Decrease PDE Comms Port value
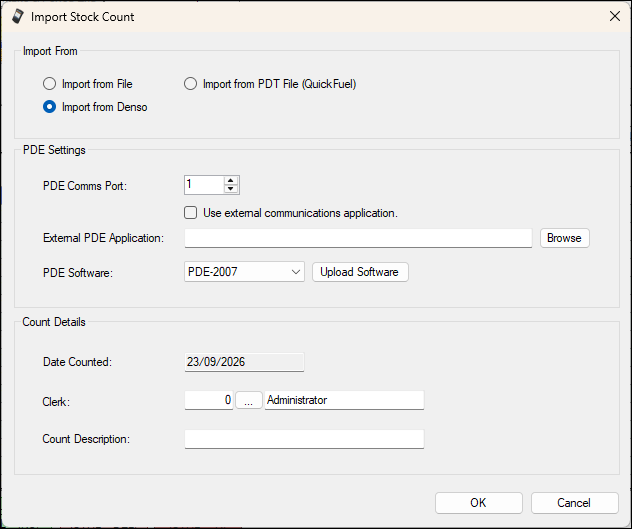The width and height of the screenshot is (632, 529). click(231, 189)
